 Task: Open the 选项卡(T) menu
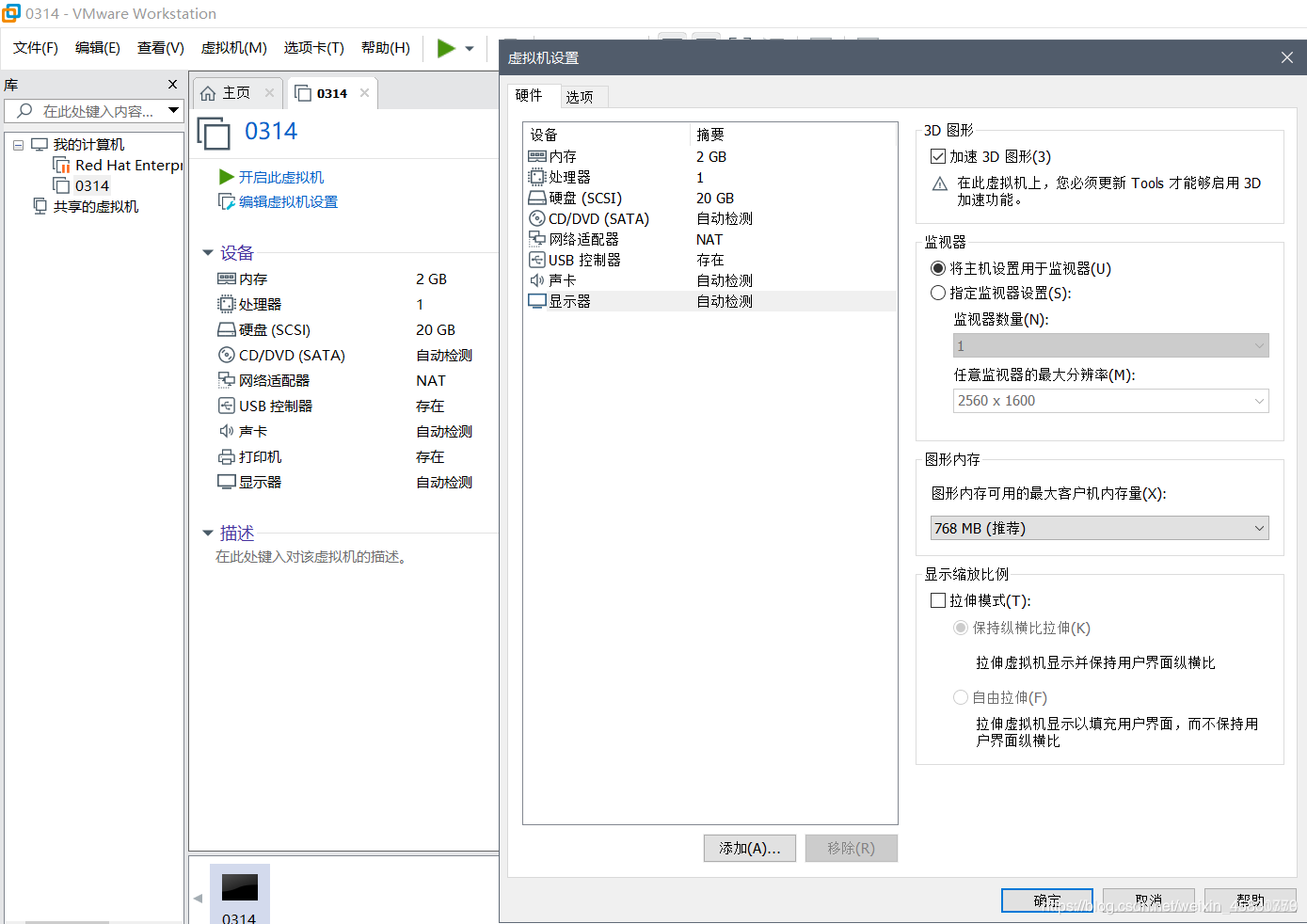point(314,48)
